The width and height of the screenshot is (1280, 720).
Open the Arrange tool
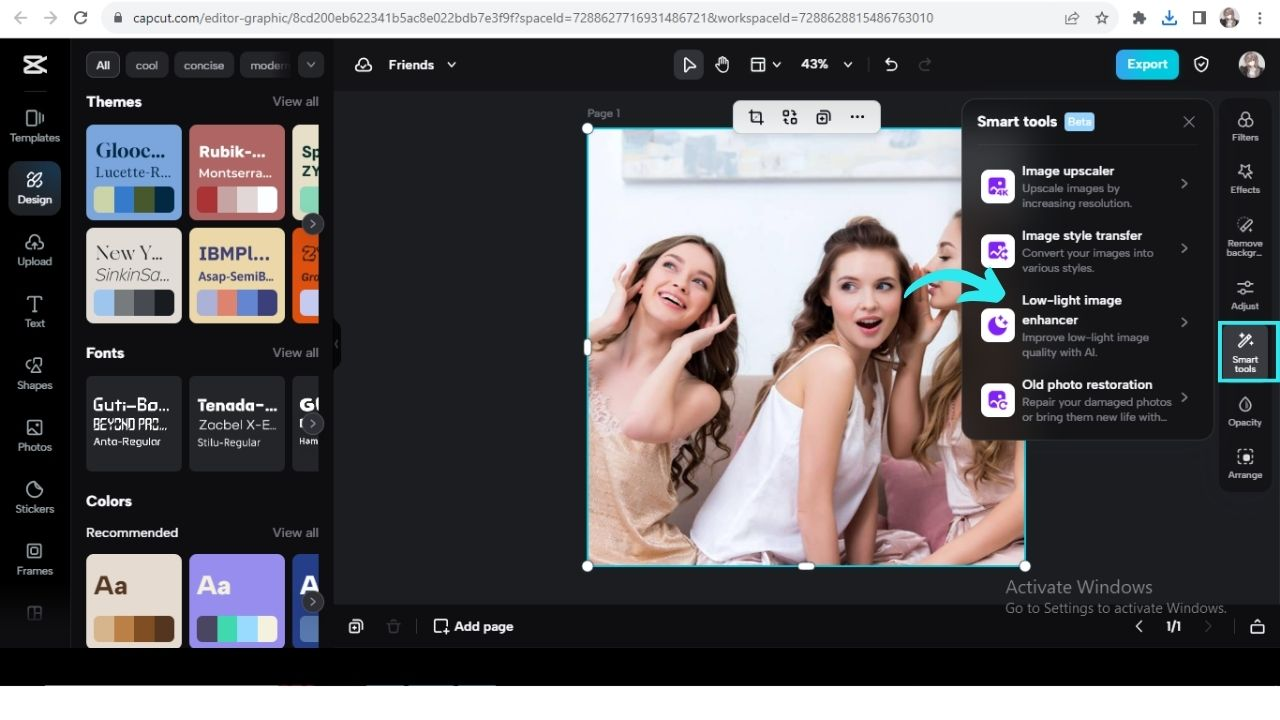coord(1244,463)
